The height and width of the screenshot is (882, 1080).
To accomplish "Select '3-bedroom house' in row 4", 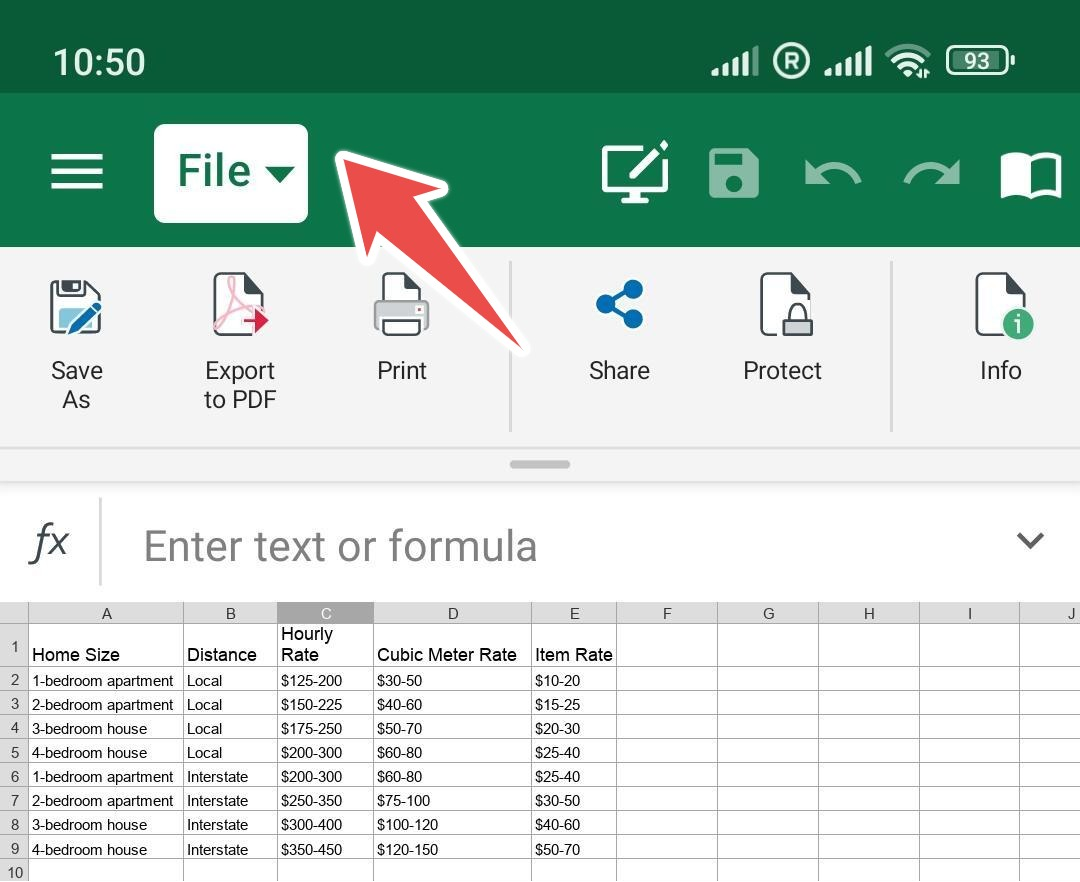I will [x=106, y=728].
